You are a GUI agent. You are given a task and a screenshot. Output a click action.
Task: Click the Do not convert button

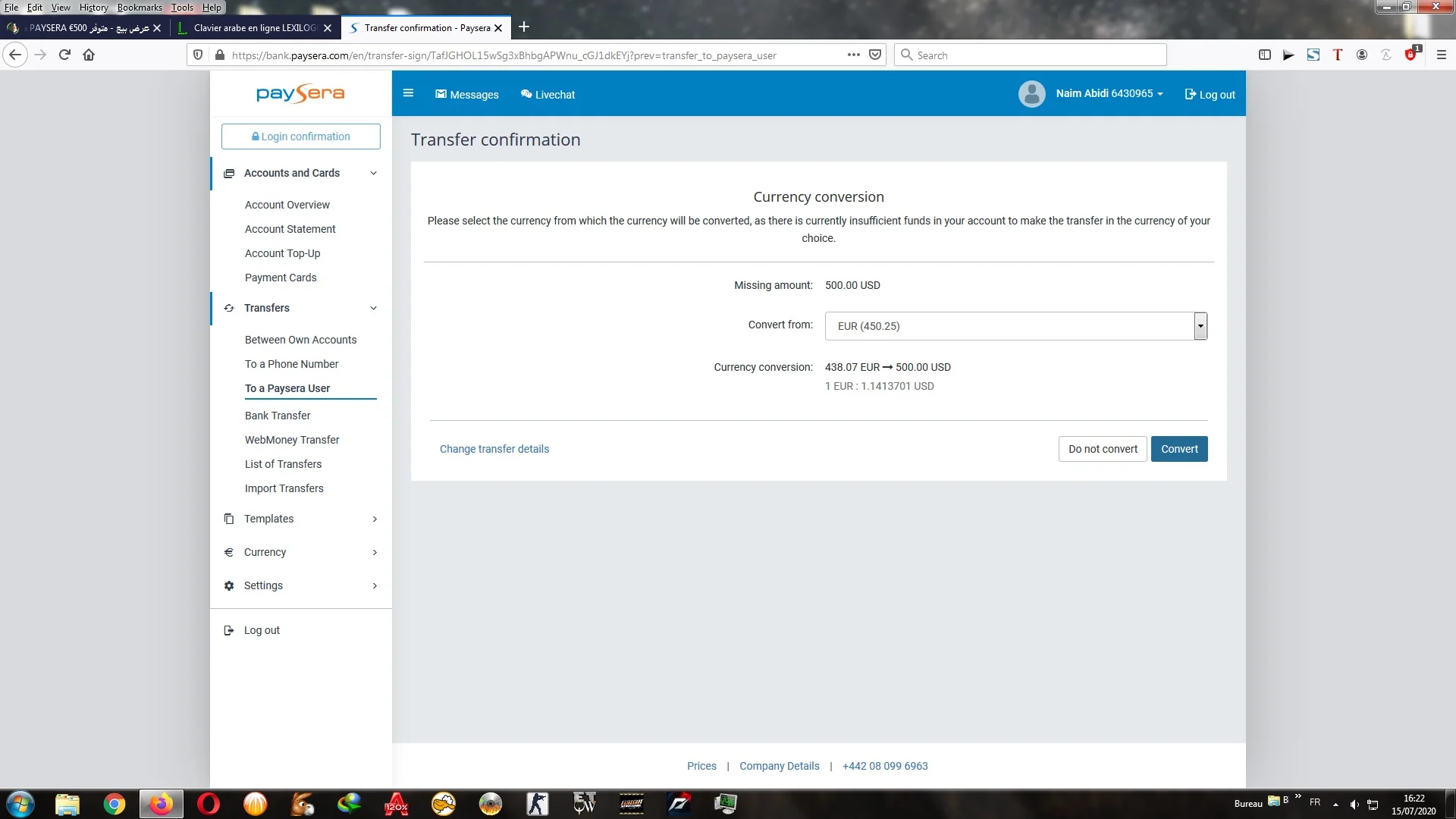point(1103,449)
